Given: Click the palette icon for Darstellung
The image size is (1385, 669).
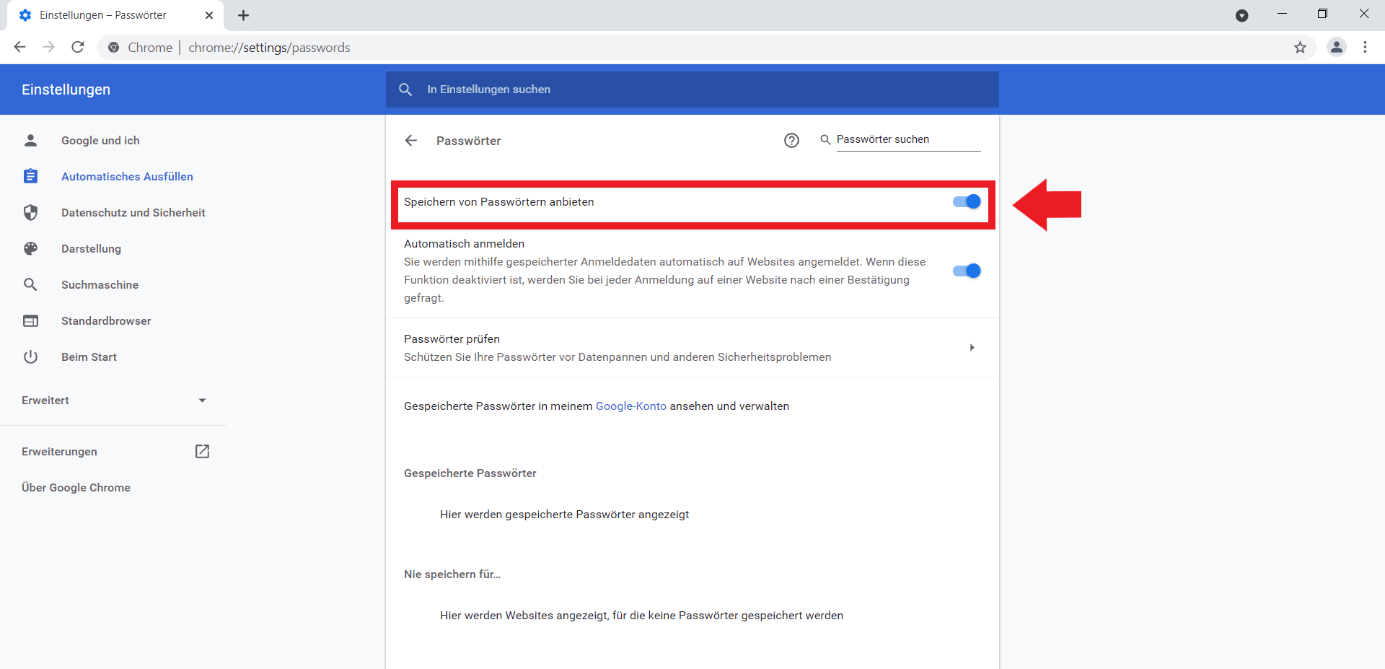Looking at the screenshot, I should pos(31,249).
